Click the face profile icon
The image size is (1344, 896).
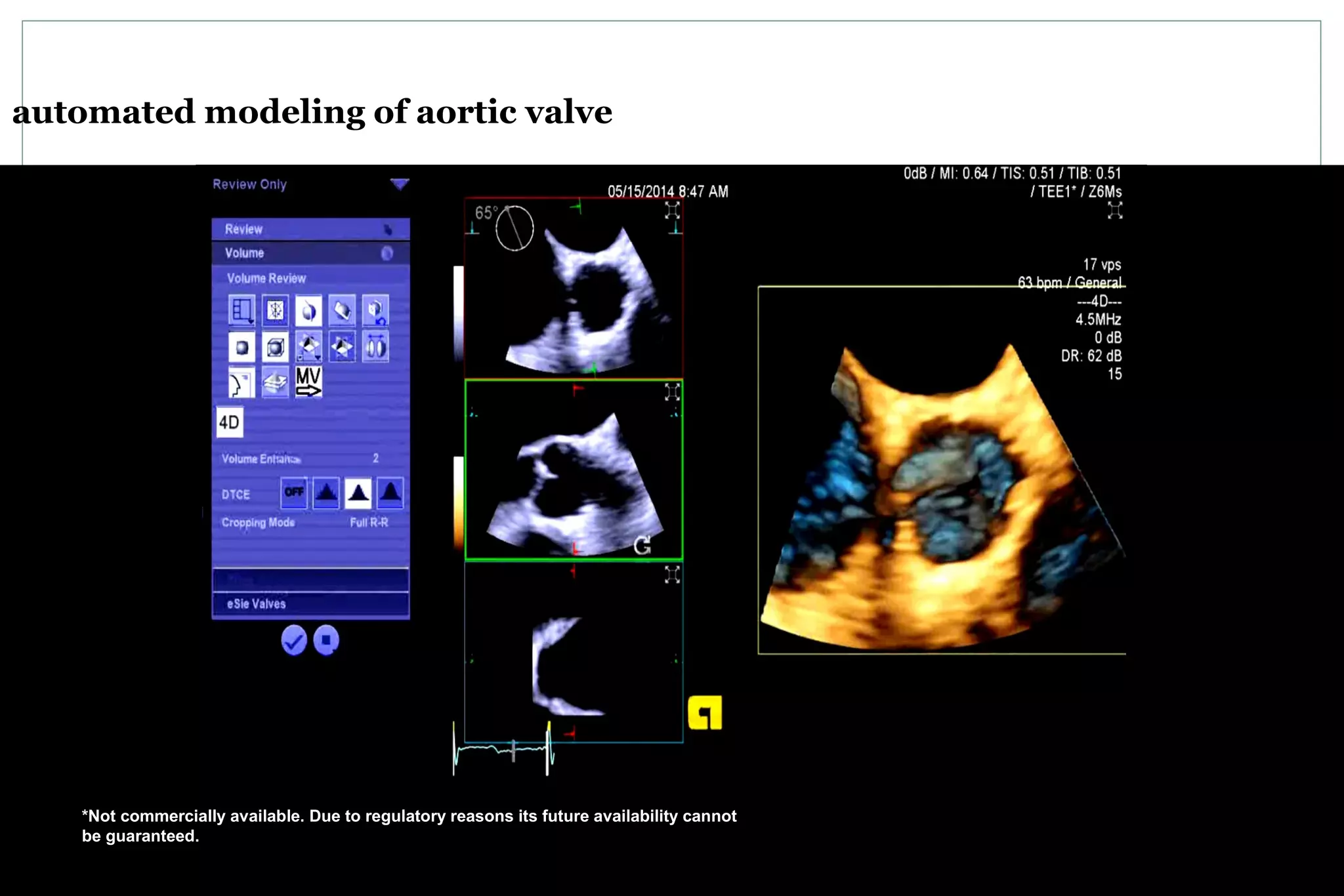point(241,382)
